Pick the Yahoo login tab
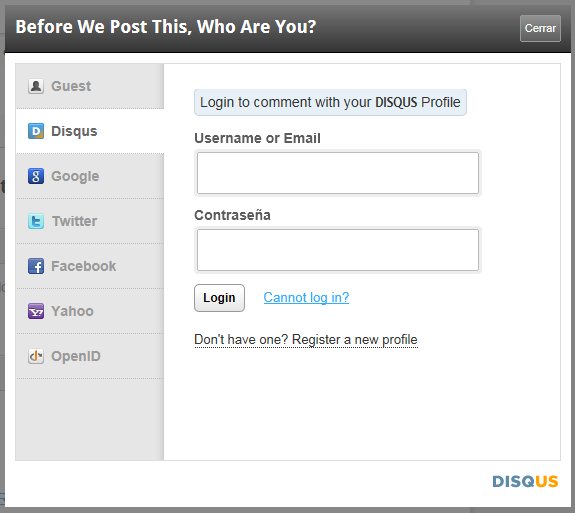 click(x=90, y=311)
